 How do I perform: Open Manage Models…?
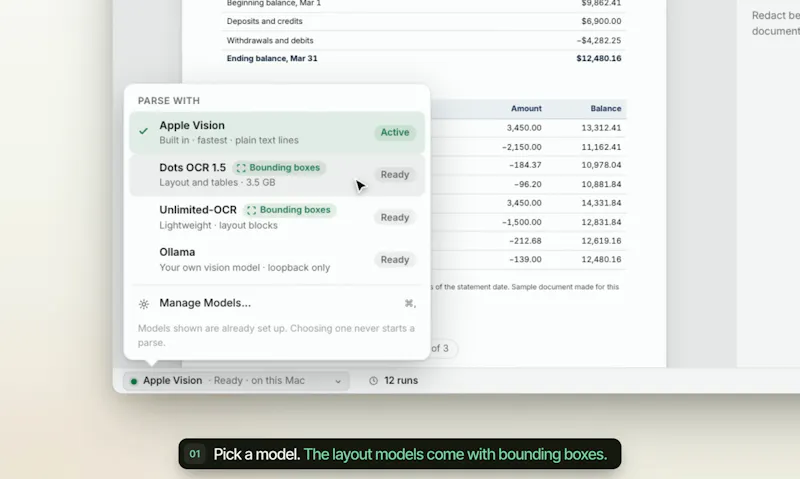coord(277,303)
